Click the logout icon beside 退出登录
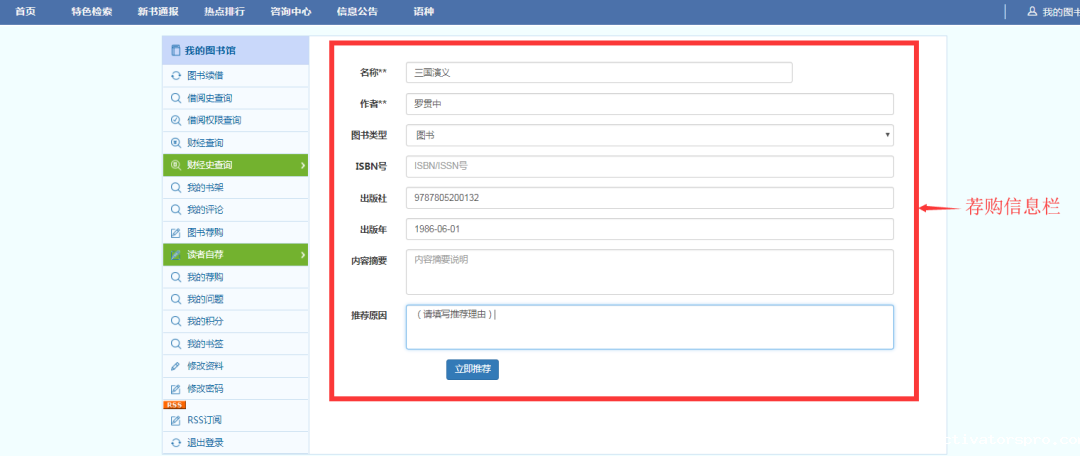Screen dimensions: 1080x456 click(176, 443)
